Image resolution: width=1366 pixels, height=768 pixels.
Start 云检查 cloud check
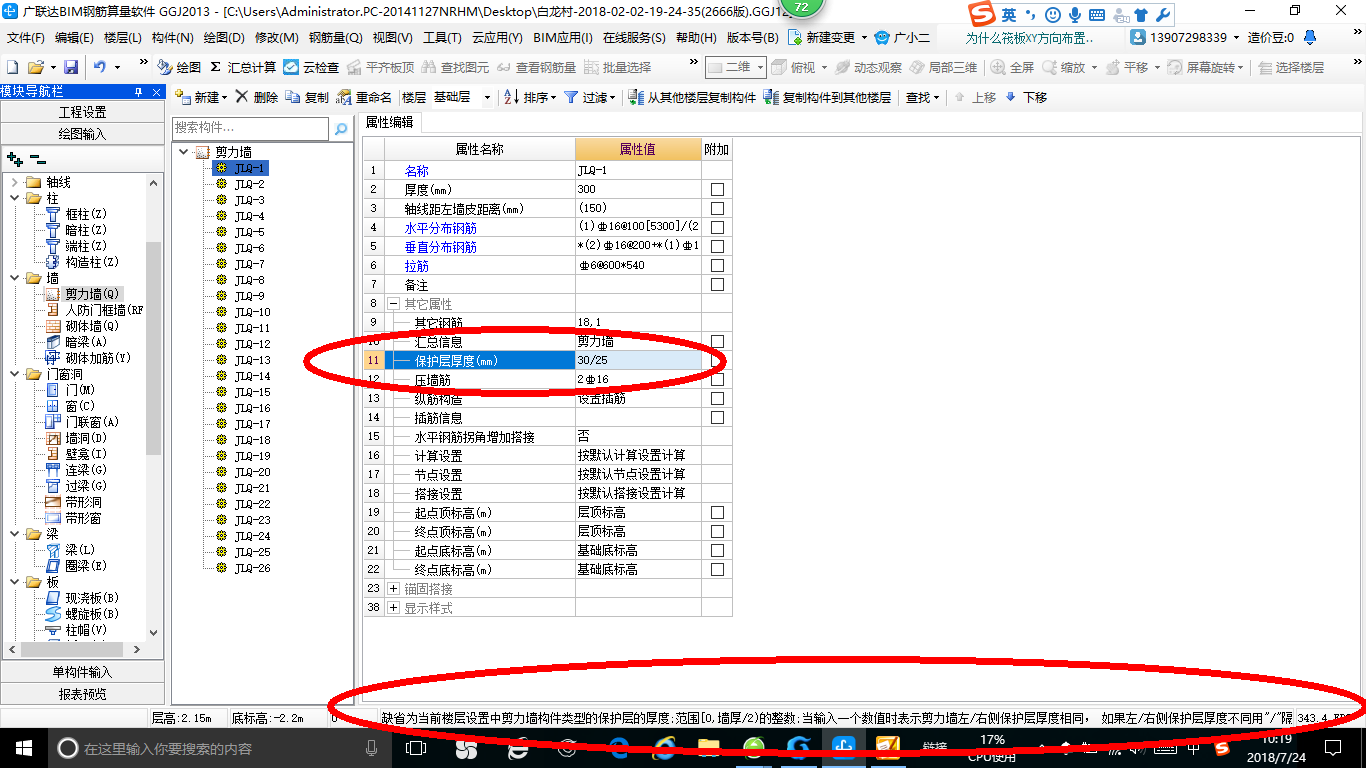(x=311, y=67)
